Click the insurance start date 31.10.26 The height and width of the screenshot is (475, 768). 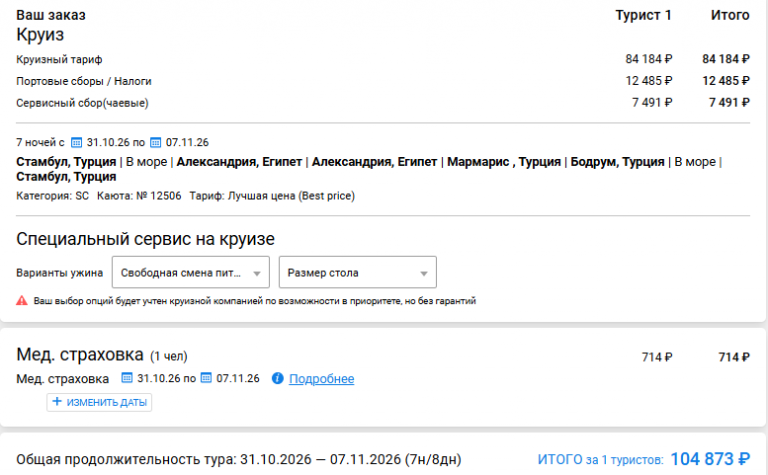click(x=159, y=378)
